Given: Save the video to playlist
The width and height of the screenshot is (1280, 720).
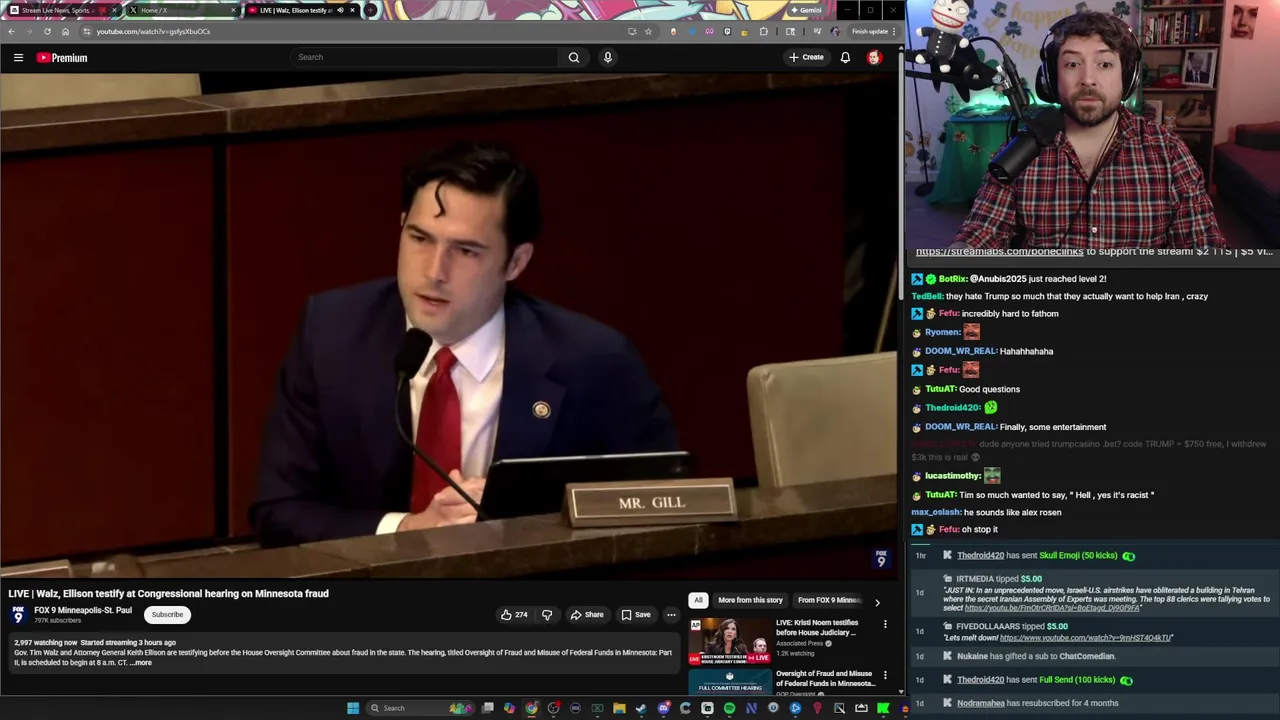Looking at the screenshot, I should point(636,615).
